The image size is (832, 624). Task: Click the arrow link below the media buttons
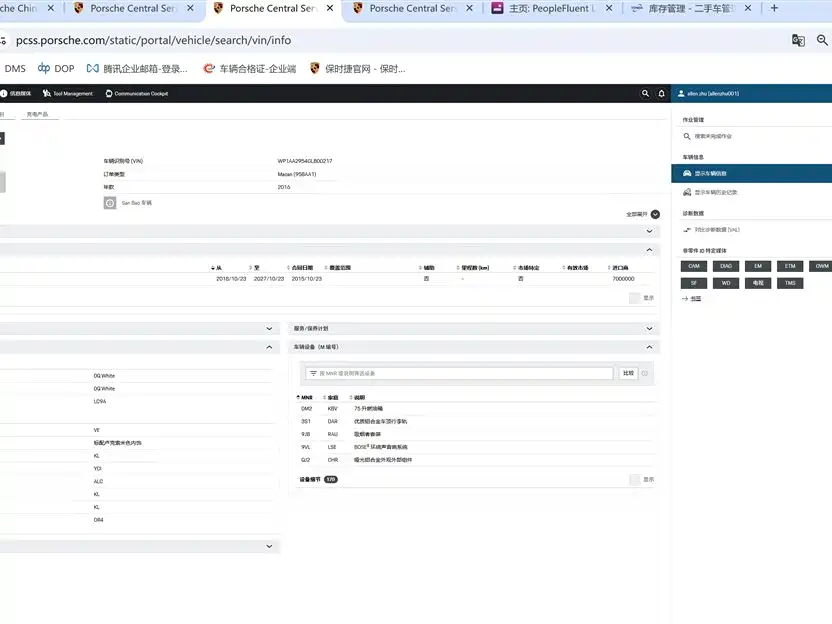coord(691,299)
